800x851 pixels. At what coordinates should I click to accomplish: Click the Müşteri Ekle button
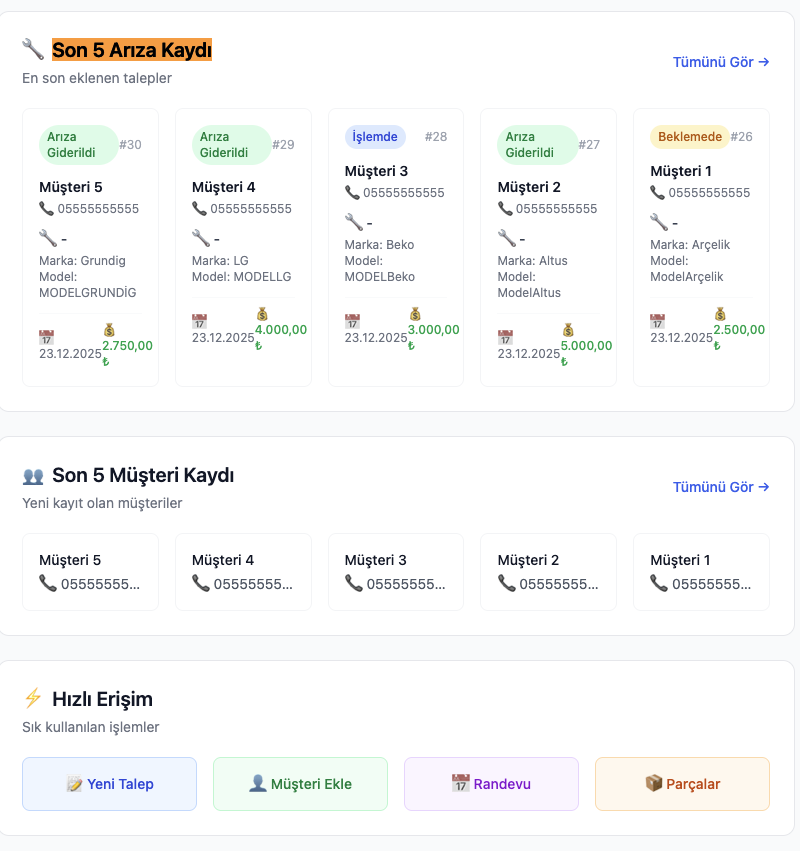(x=300, y=784)
